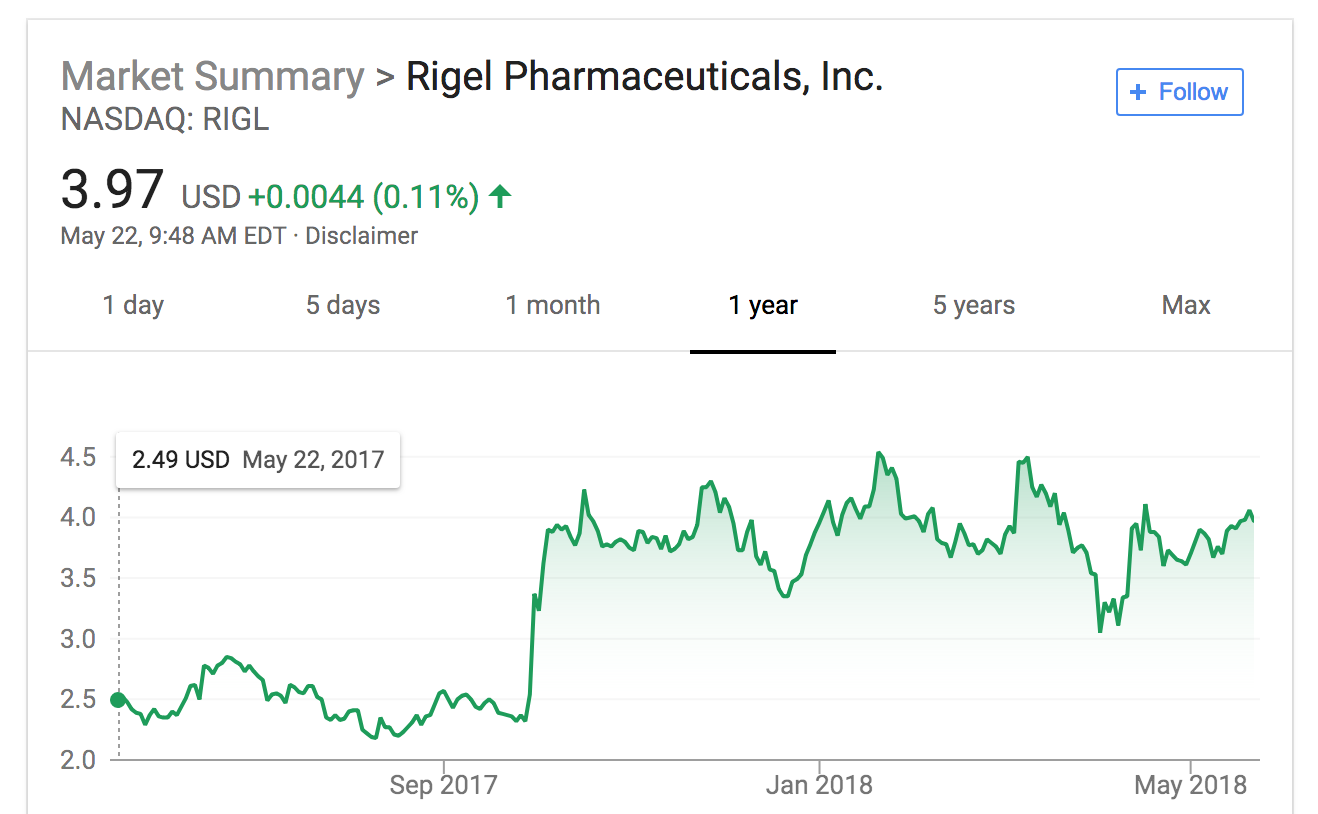Screen dimensions: 1318x814
Task: Click the green up arrow beside percentage change
Action: pyautogui.click(x=500, y=197)
